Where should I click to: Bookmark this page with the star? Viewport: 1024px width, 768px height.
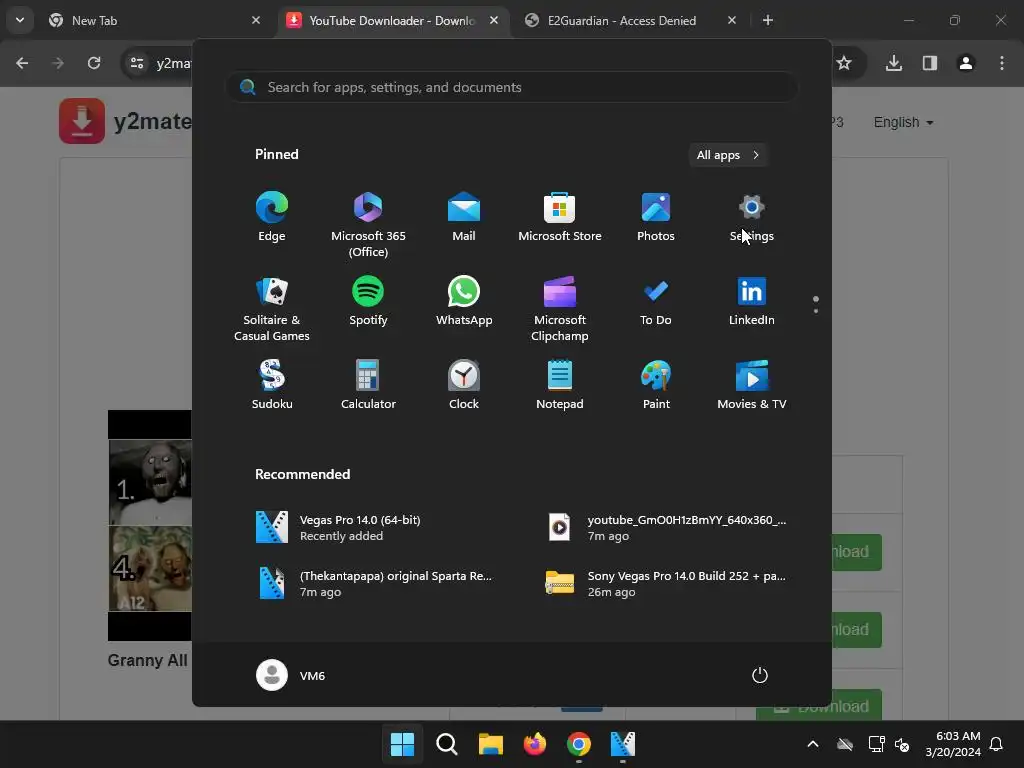tap(844, 63)
